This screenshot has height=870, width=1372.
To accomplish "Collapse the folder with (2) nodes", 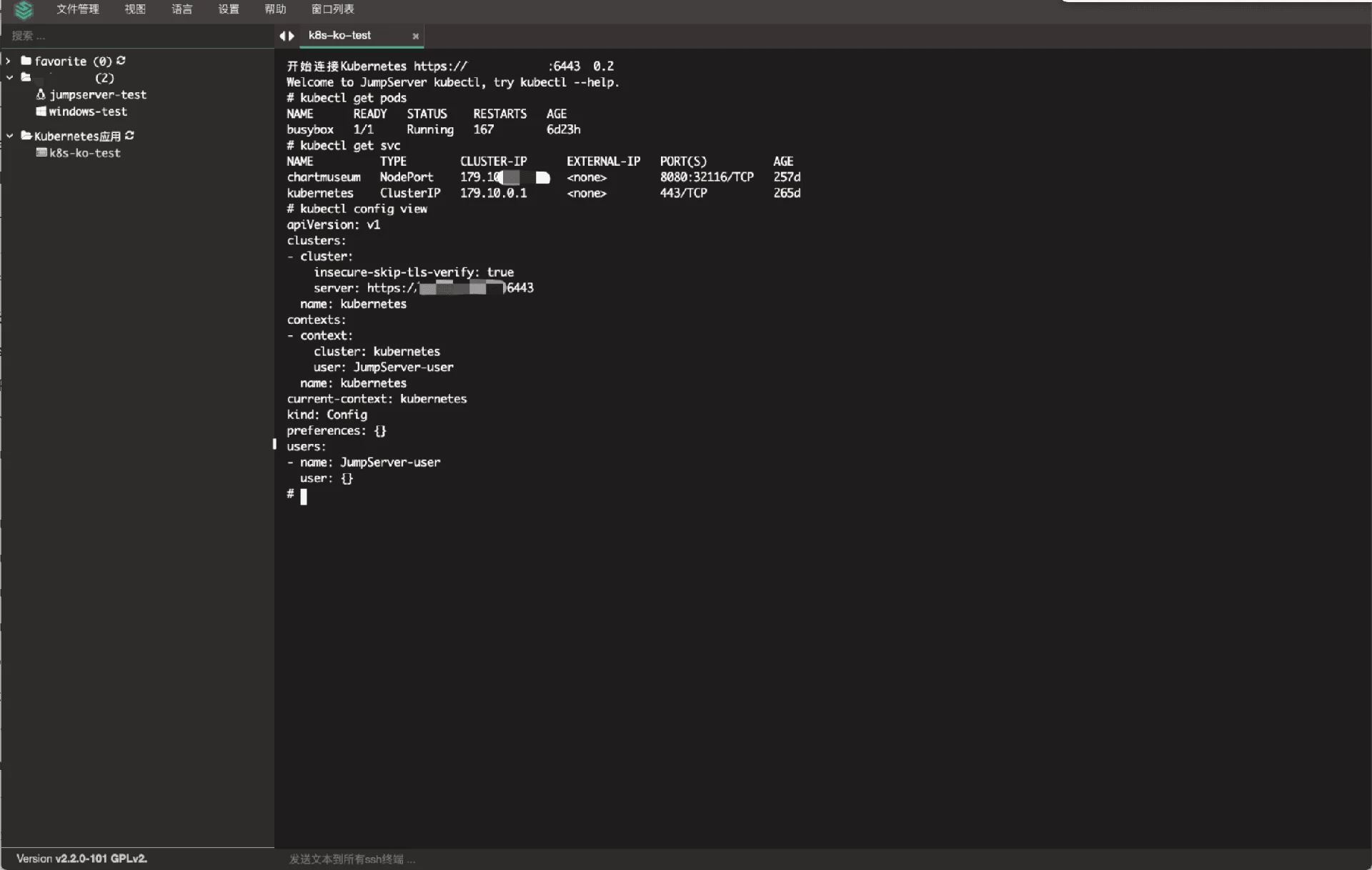I will [x=9, y=77].
